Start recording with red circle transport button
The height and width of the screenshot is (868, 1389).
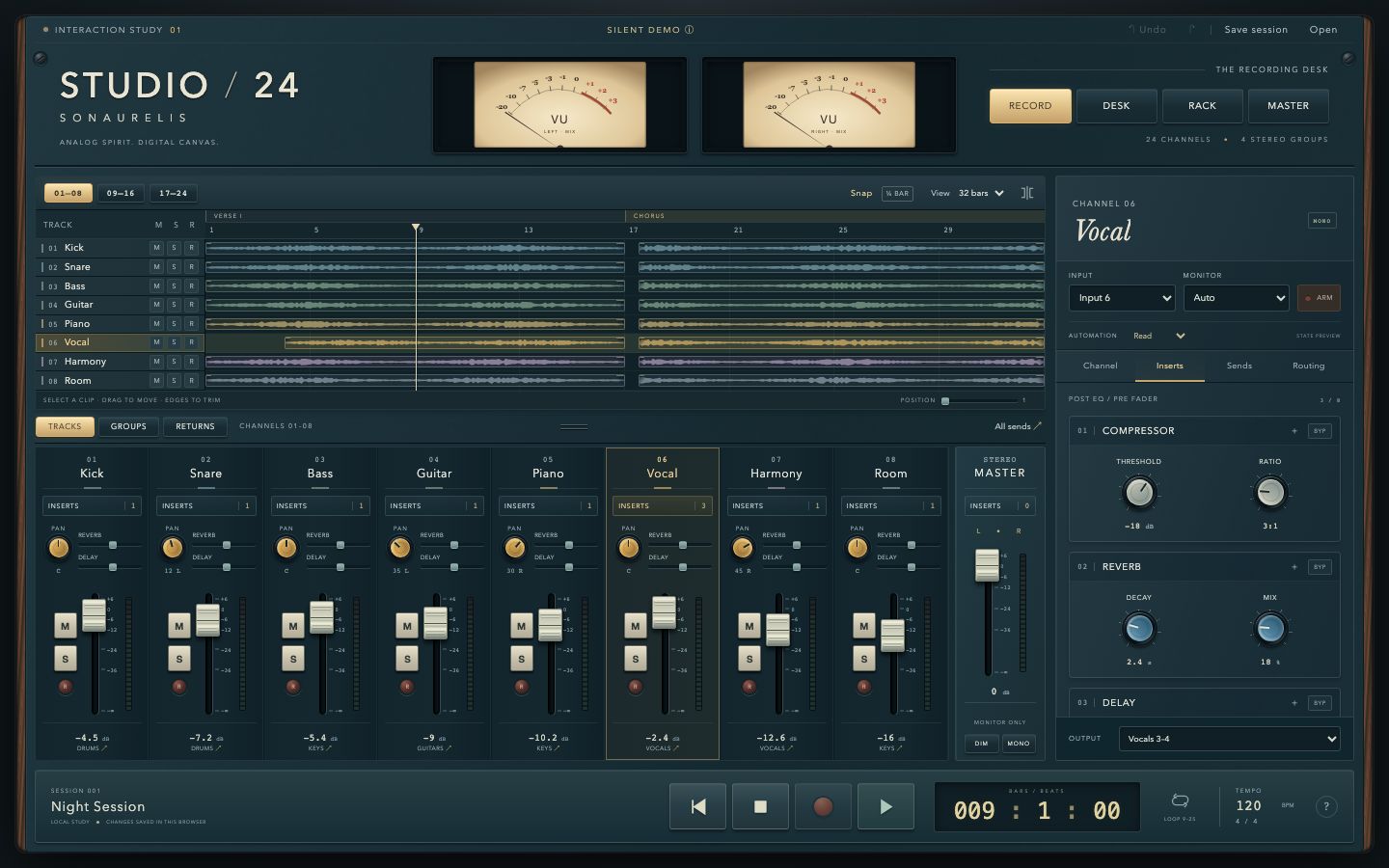tap(823, 806)
